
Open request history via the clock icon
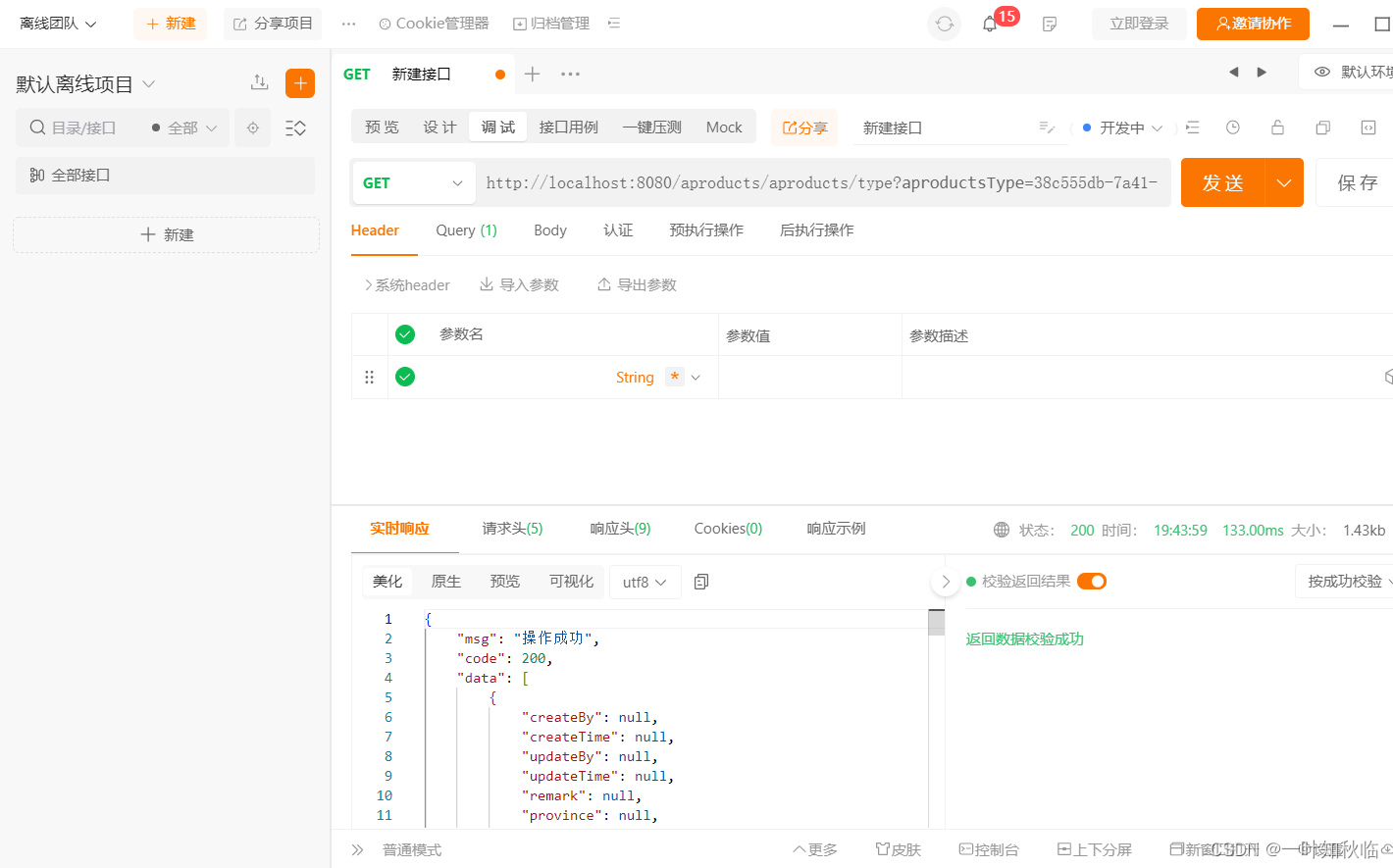(x=1232, y=128)
